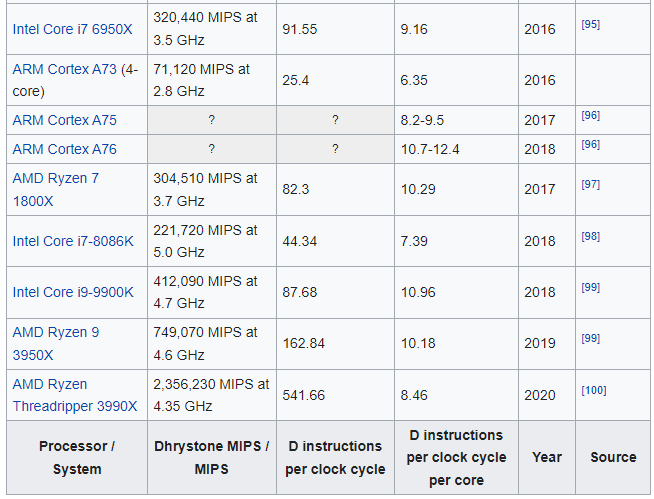Select the '412,090 MIPS at 4.7 GHz' cell
Viewport: 654px width, 499px height.
(212, 292)
